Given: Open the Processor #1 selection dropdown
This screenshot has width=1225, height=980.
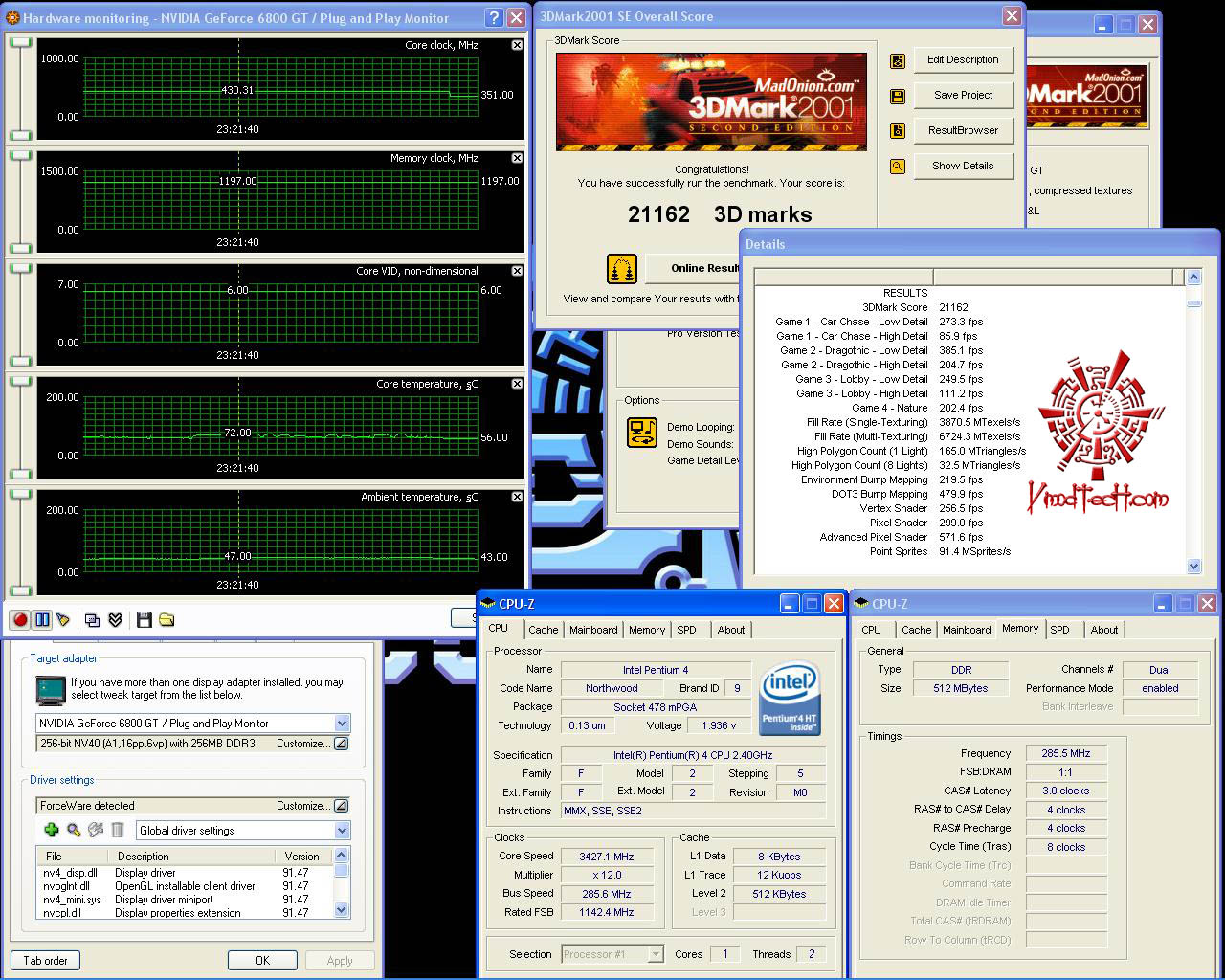Looking at the screenshot, I should tap(656, 954).
